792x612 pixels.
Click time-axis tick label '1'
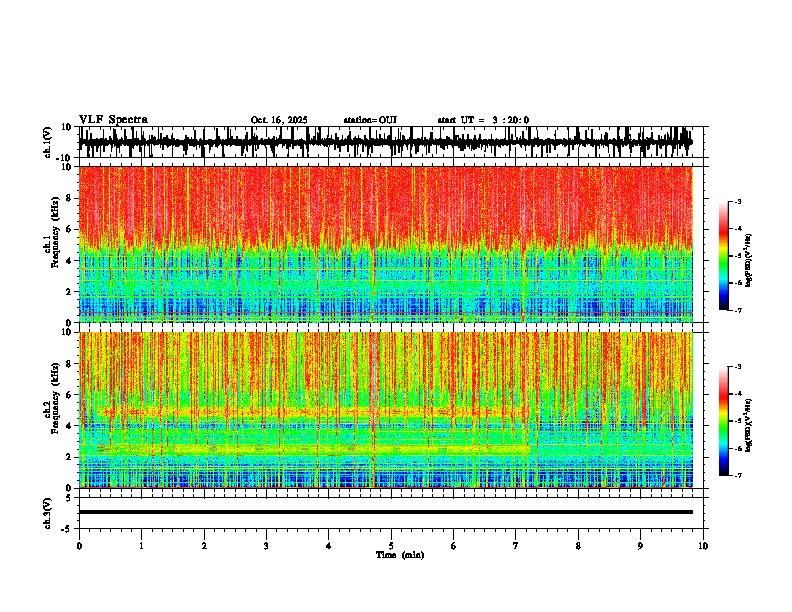(x=142, y=546)
